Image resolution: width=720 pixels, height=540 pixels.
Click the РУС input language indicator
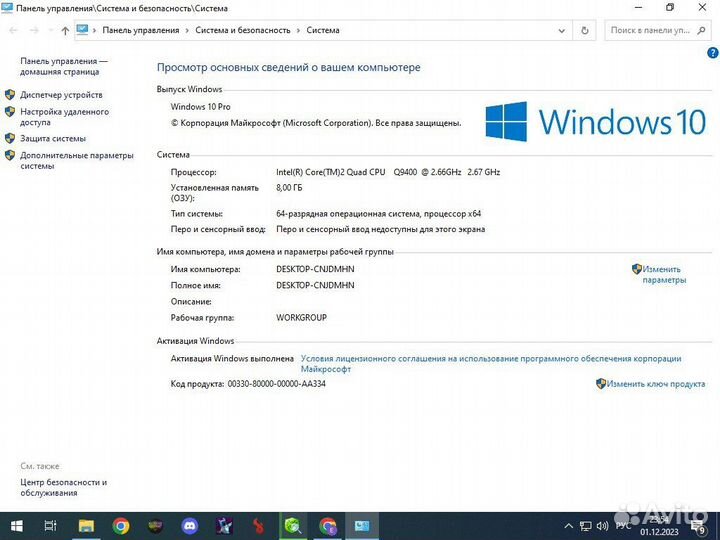click(623, 526)
